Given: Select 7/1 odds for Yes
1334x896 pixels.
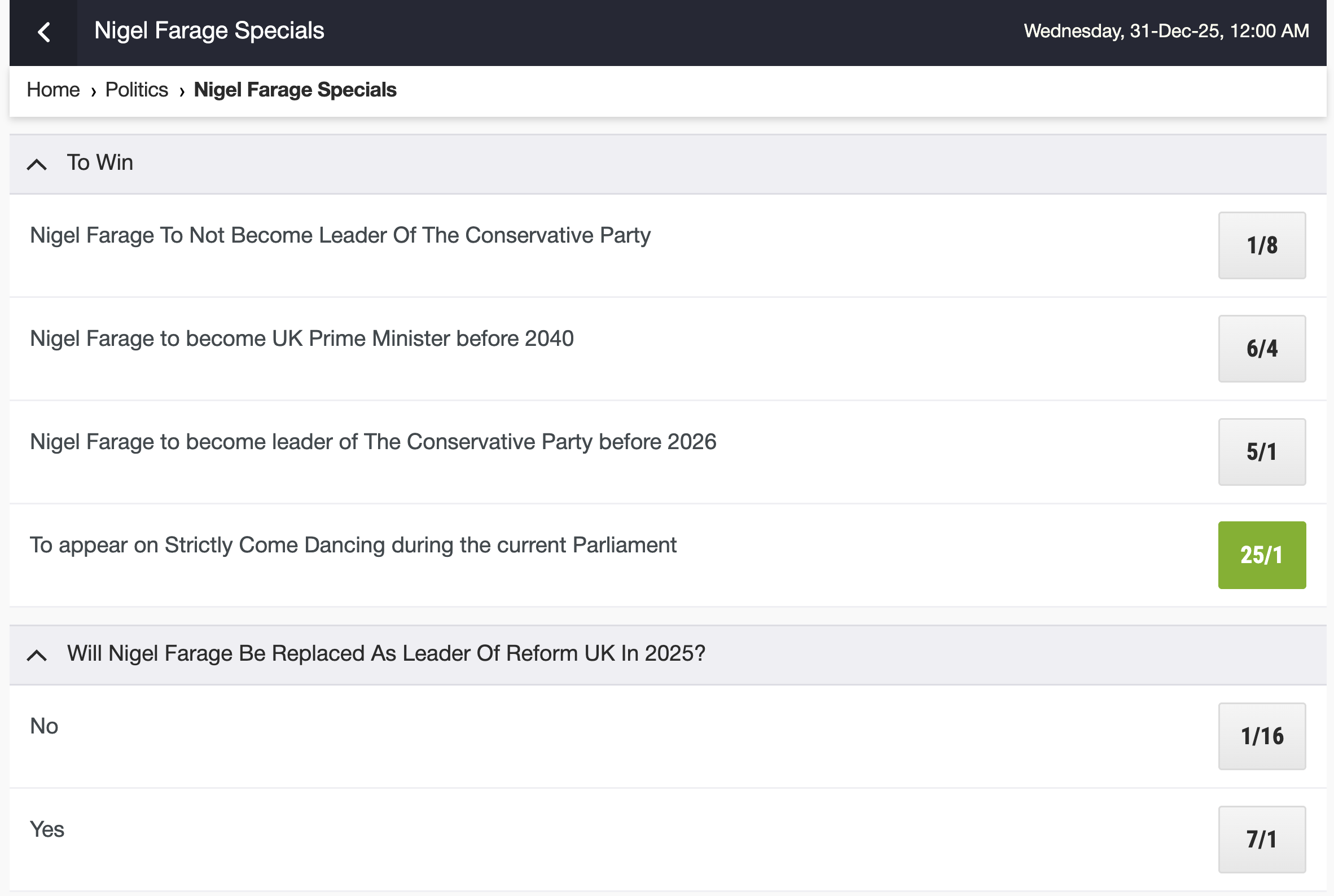Looking at the screenshot, I should coord(1261,840).
